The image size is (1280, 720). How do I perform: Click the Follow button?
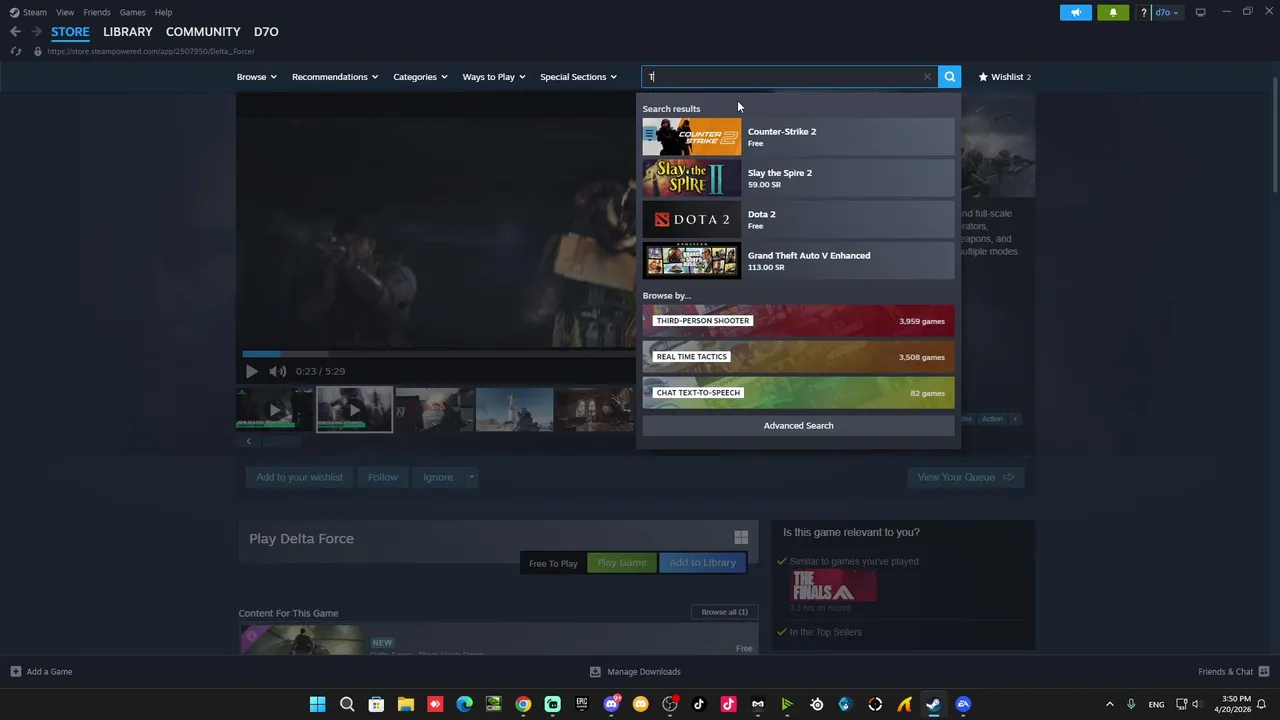point(383,477)
